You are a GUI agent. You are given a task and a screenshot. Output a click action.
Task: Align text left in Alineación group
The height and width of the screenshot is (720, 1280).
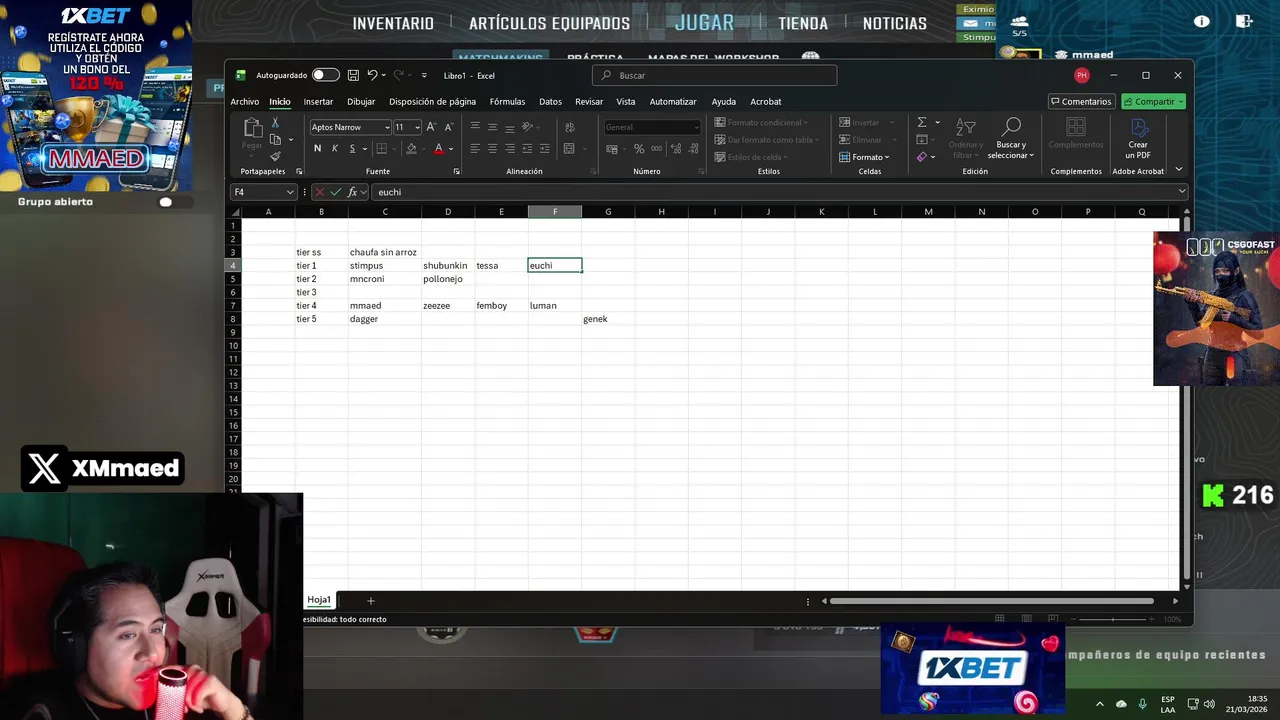[475, 148]
